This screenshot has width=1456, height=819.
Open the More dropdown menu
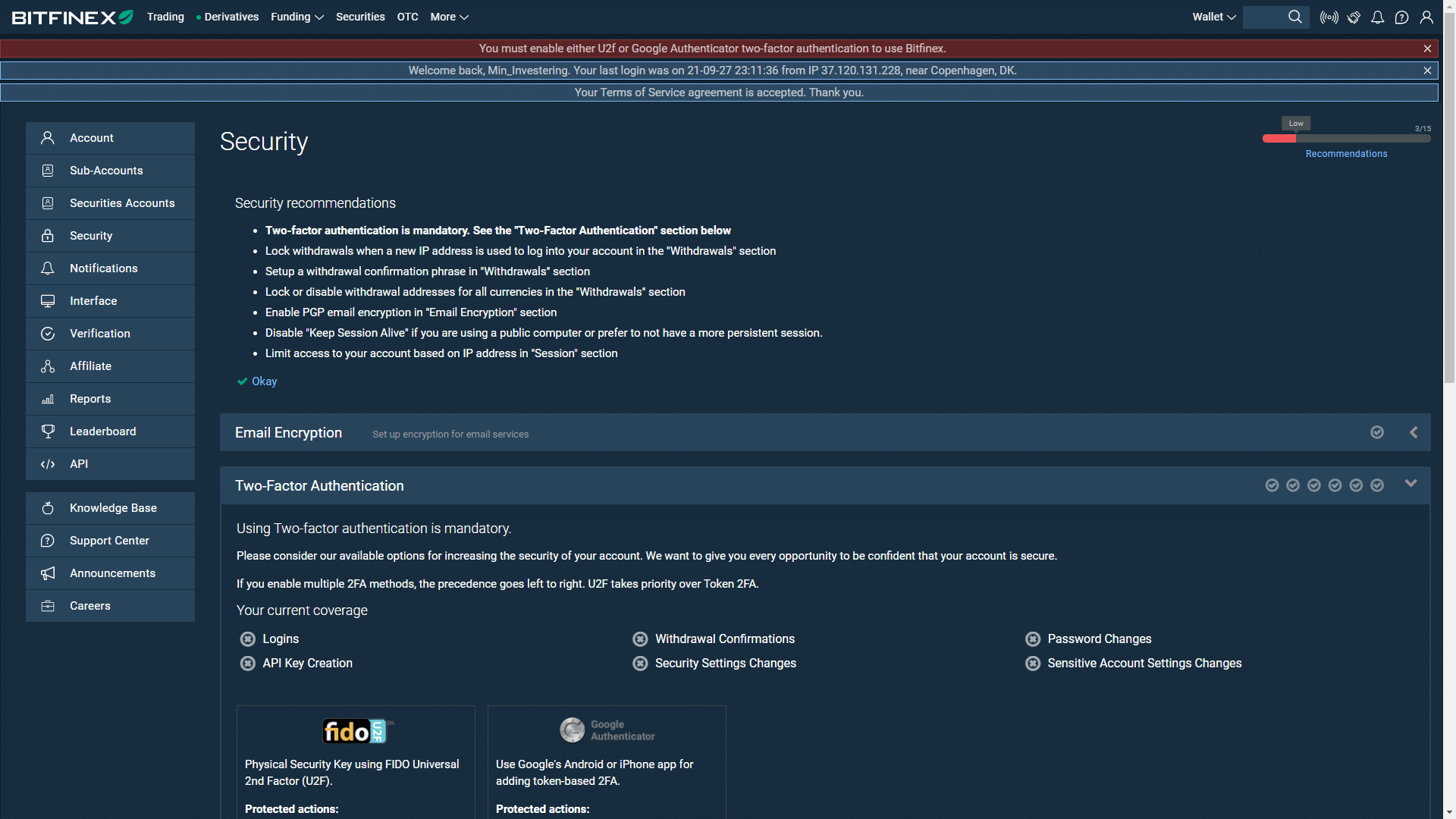click(x=450, y=17)
